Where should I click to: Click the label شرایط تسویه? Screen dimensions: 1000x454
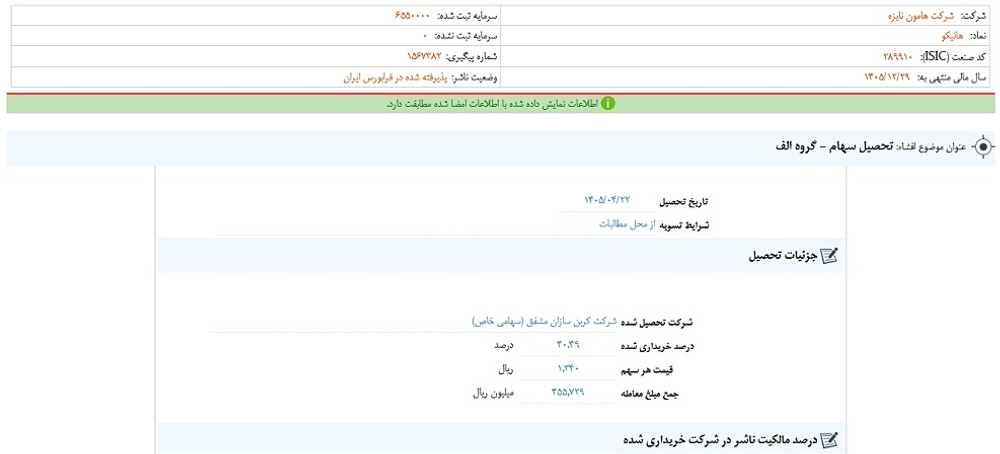point(683,224)
